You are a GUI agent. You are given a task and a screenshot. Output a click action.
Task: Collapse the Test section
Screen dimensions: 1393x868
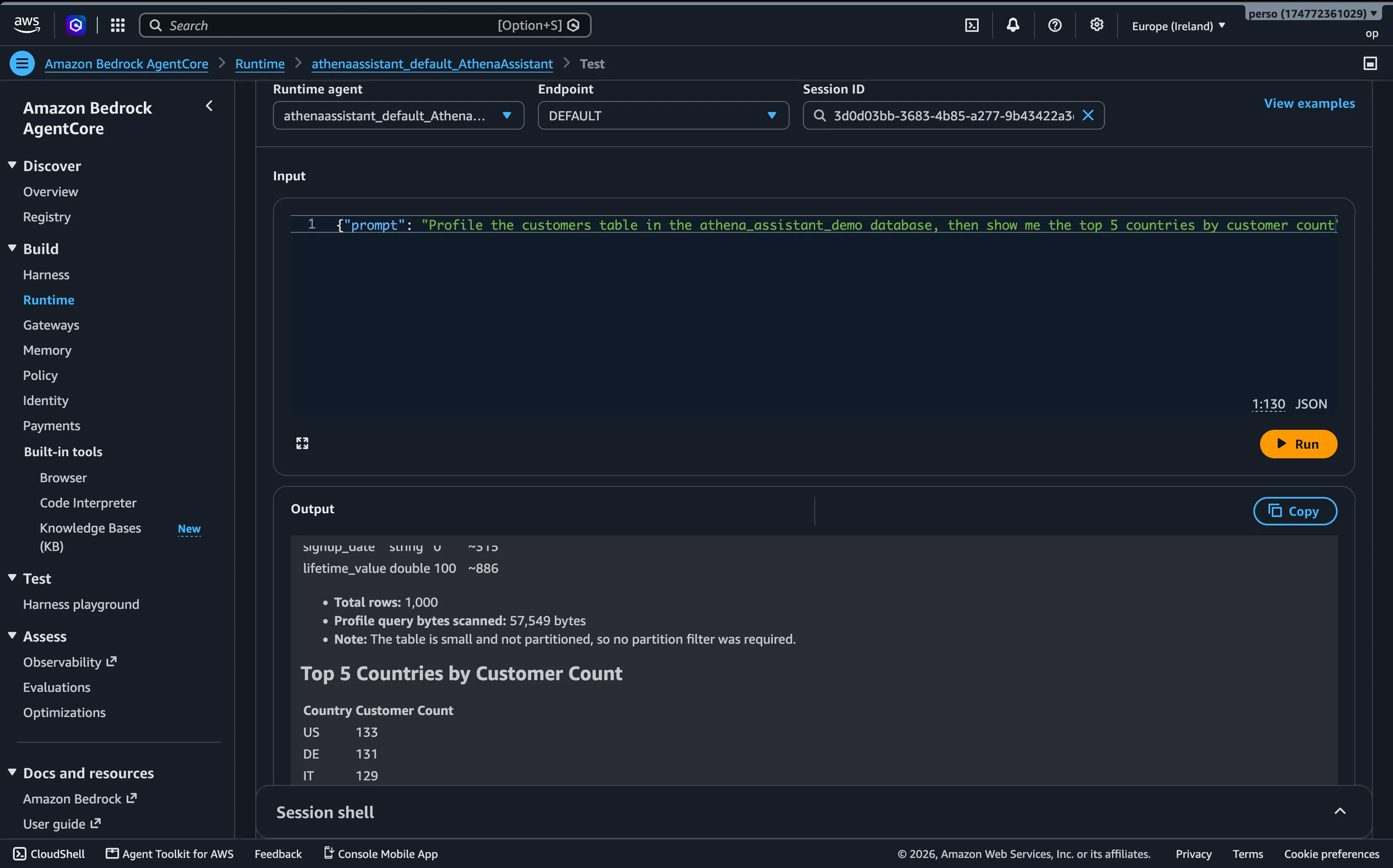[12, 577]
